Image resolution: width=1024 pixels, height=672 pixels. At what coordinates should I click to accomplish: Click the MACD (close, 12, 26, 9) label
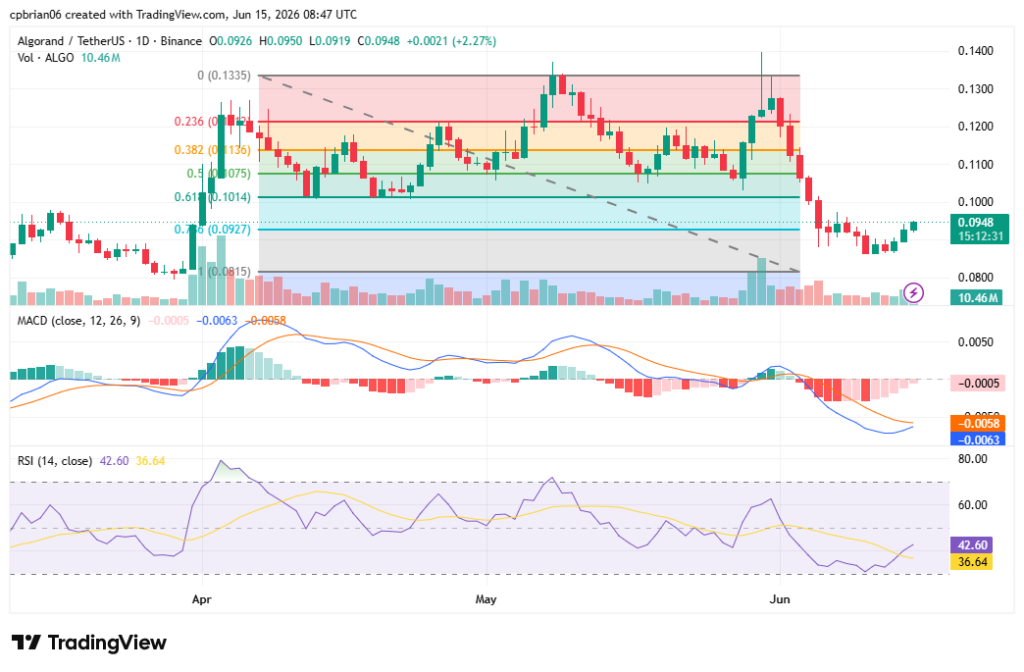tap(78, 321)
